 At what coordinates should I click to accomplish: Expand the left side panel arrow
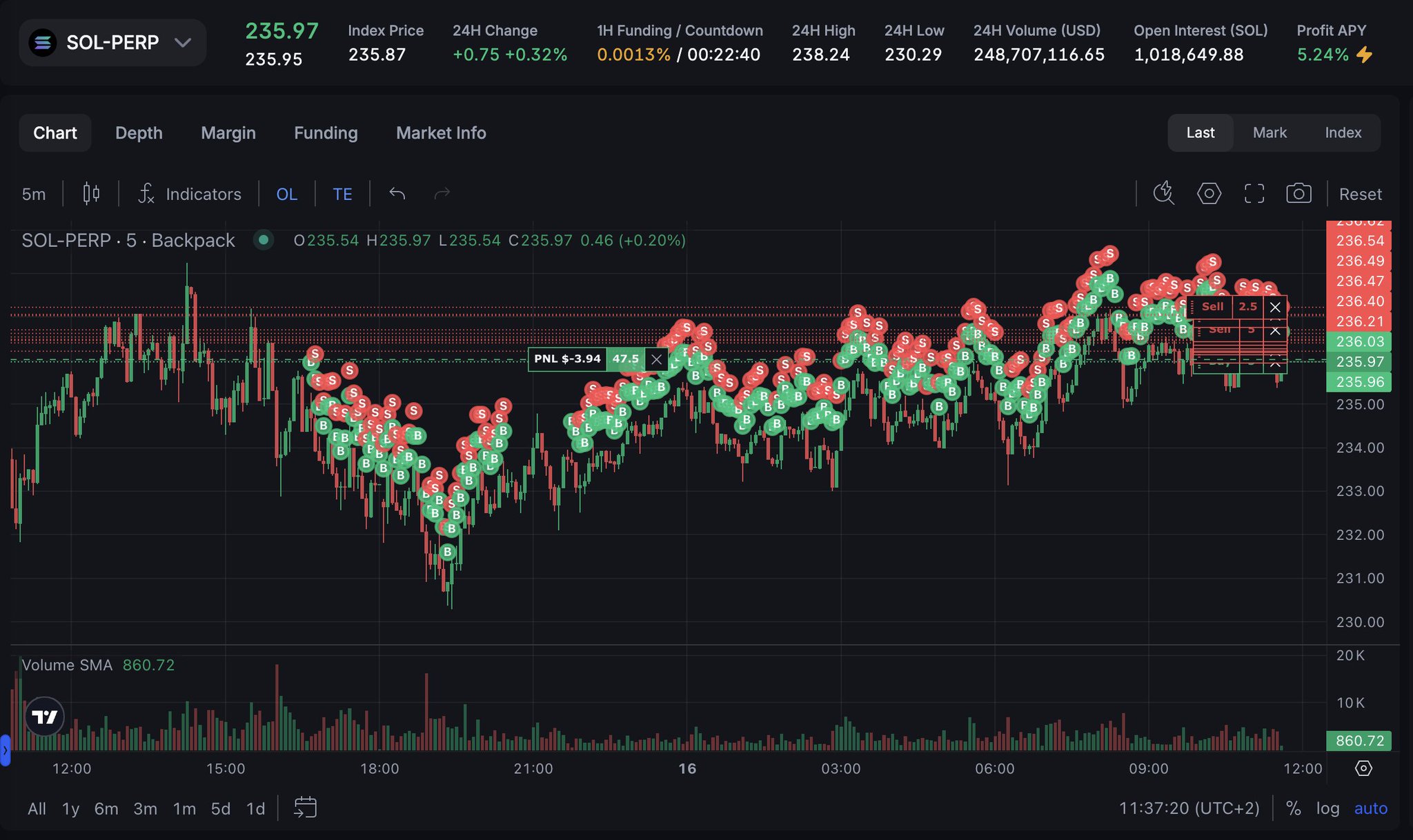5,750
